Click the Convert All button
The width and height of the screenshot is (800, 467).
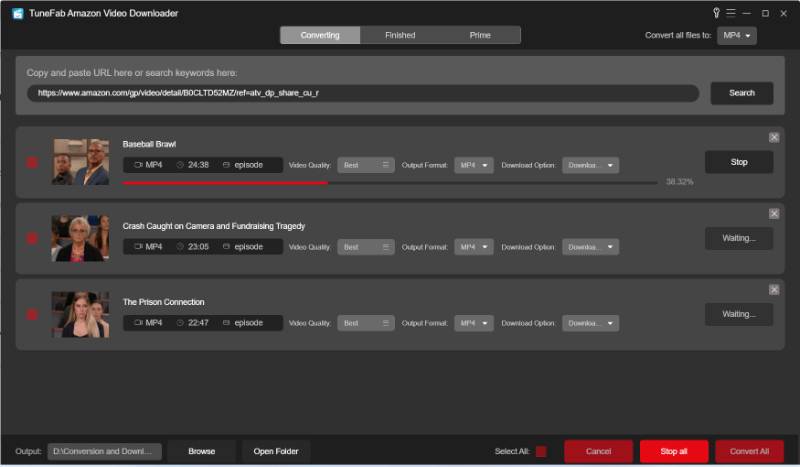pyautogui.click(x=749, y=451)
